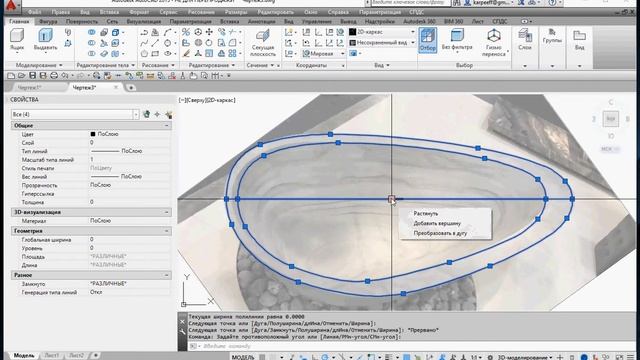Viewport: 640px width, 360px height.
Task: Expand the Редактирование тела panel
Action: coord(105,65)
